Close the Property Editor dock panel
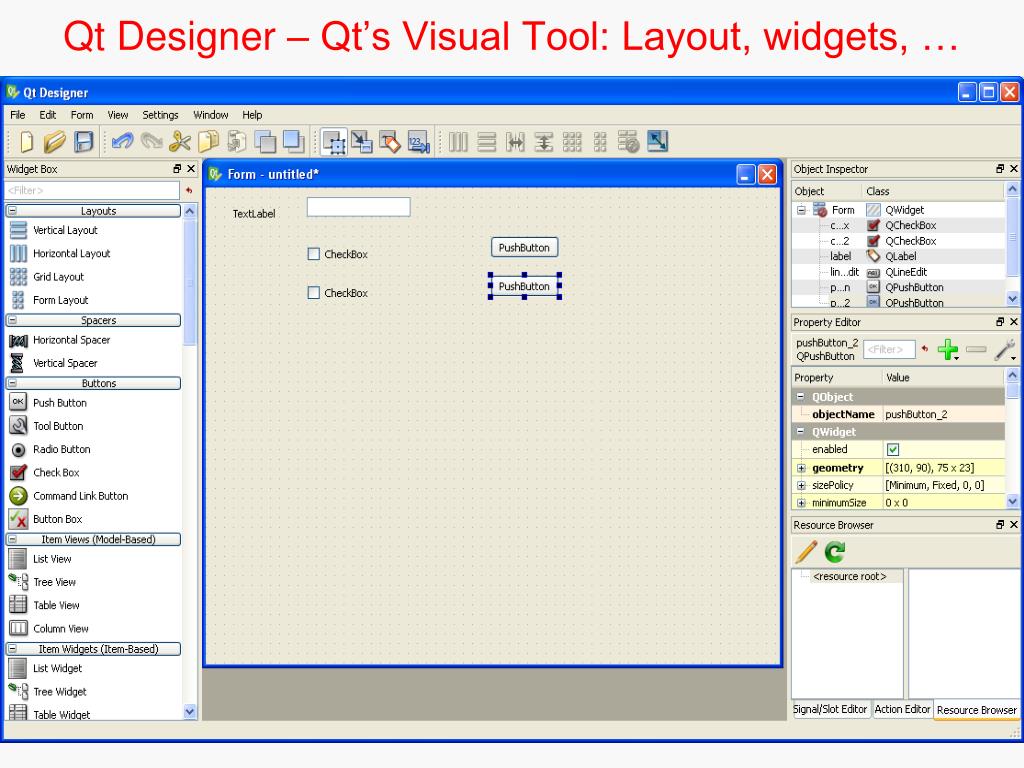Screen dimensions: 1024x768 (x=1014, y=322)
